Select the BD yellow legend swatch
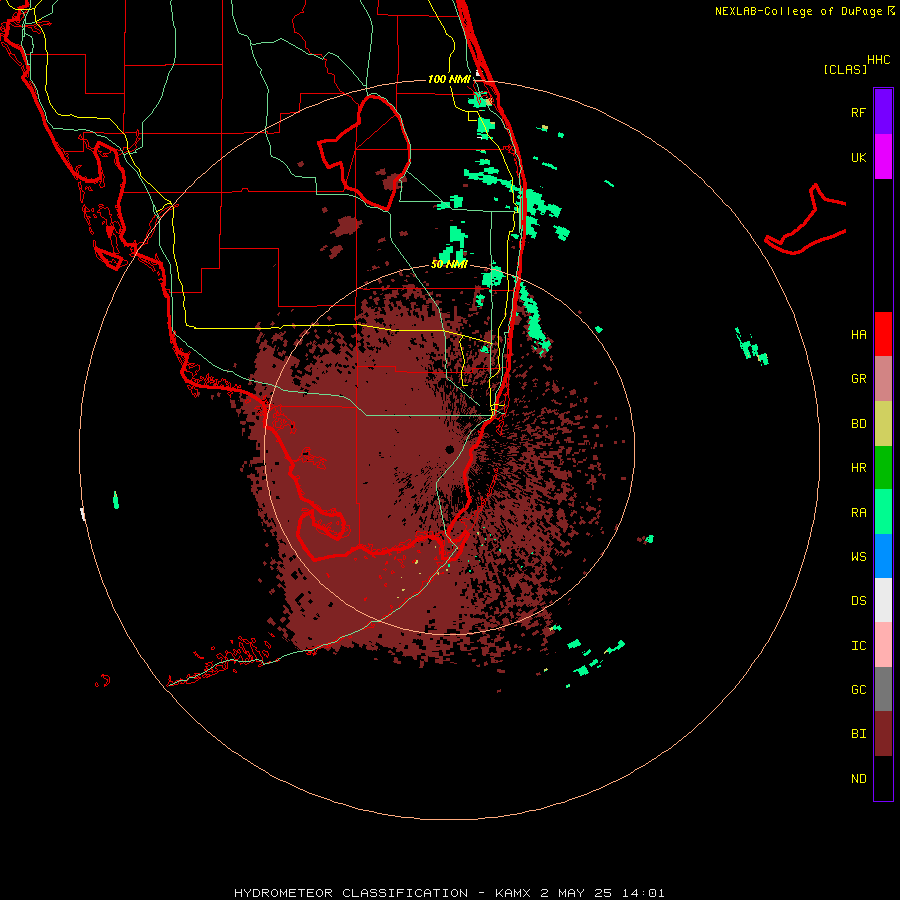Viewport: 900px width, 900px height. (x=883, y=424)
